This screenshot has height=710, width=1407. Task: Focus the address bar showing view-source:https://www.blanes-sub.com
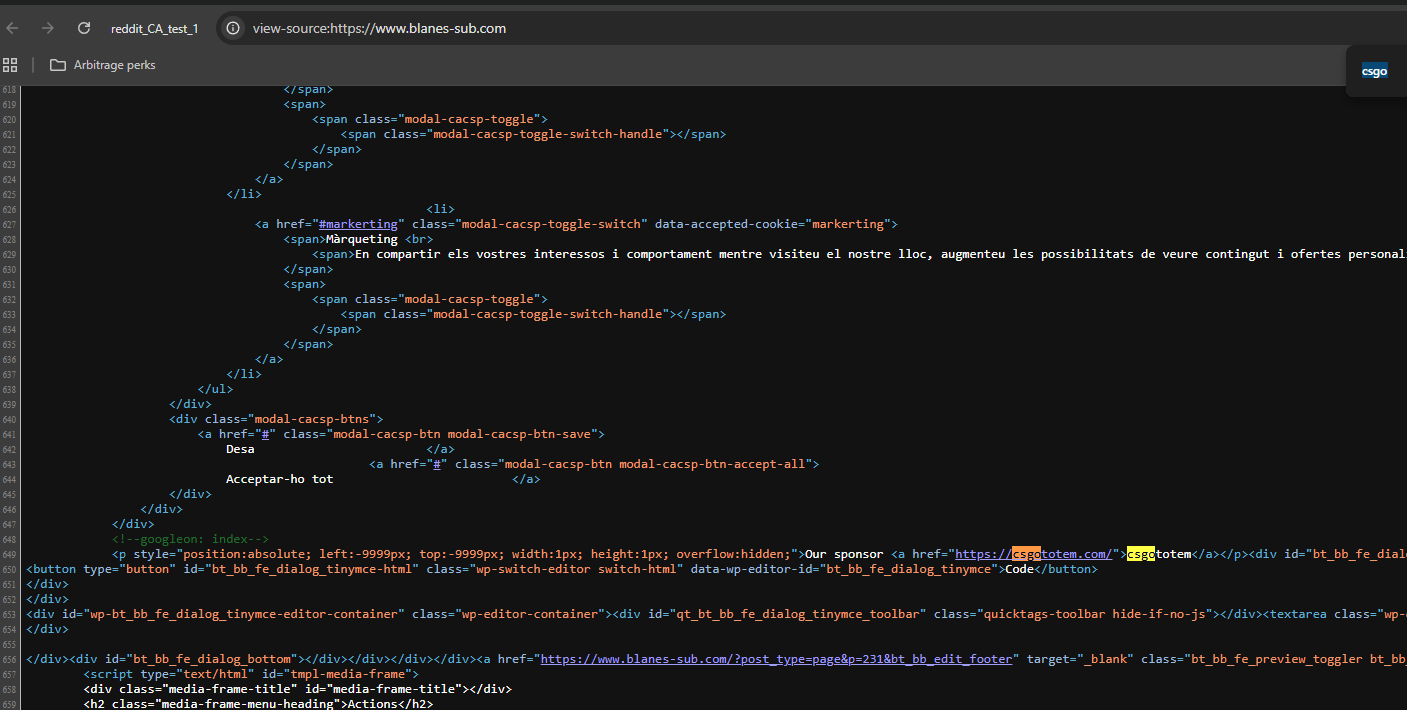coord(379,28)
